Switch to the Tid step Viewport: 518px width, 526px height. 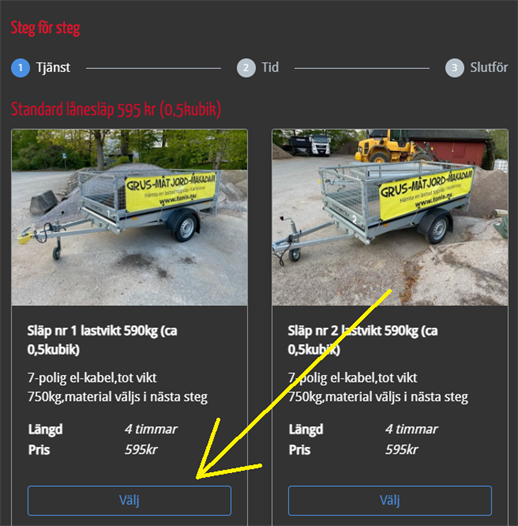(x=270, y=67)
